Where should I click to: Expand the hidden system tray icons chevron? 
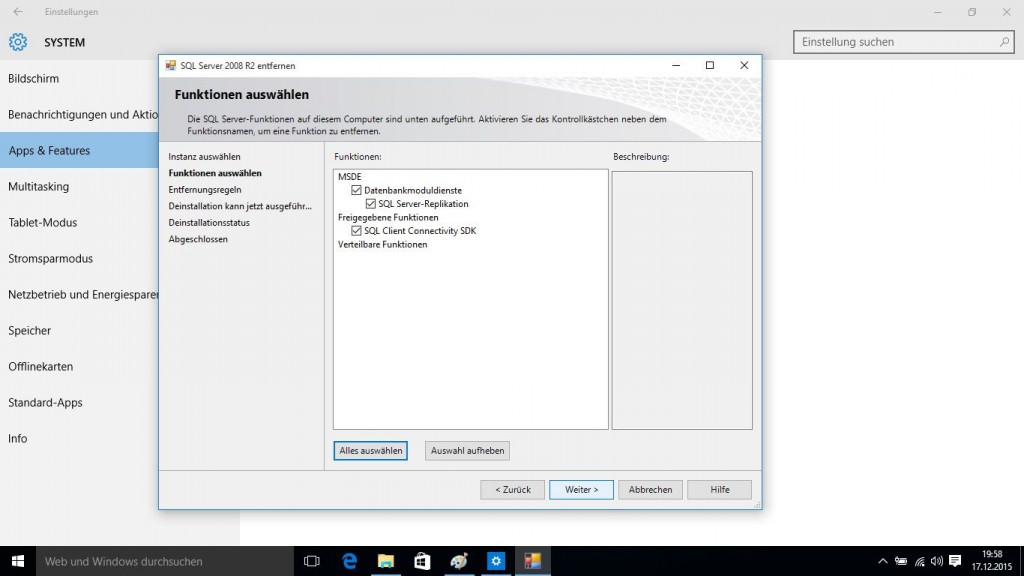(883, 561)
